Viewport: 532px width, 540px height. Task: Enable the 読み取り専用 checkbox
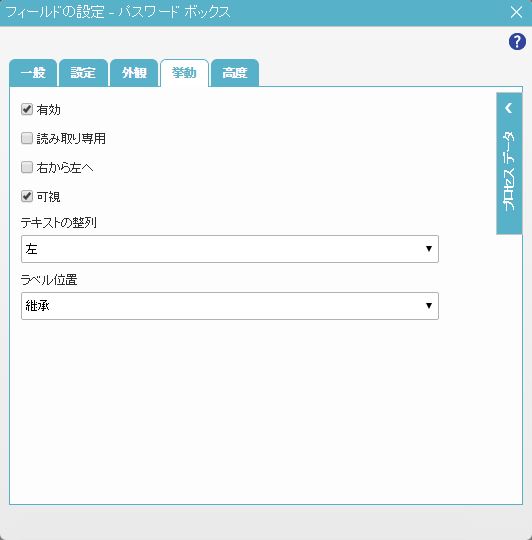(27, 138)
